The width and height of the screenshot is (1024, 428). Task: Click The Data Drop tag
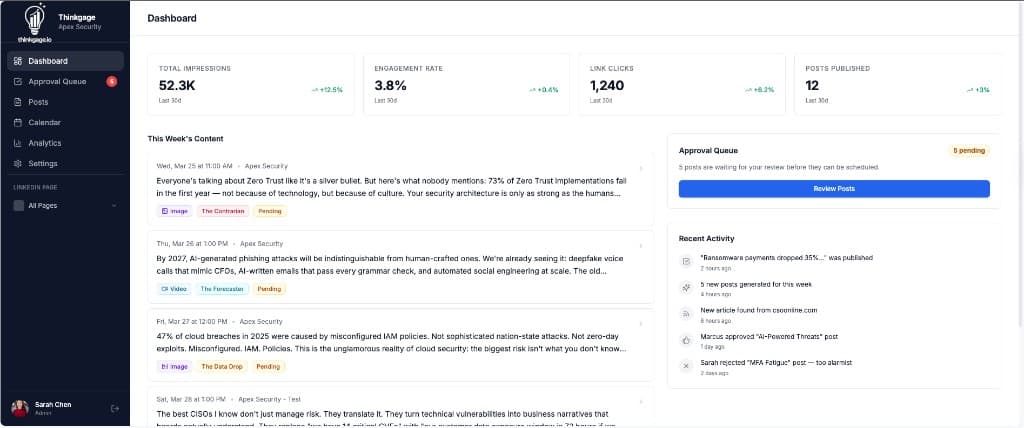pyautogui.click(x=222, y=367)
